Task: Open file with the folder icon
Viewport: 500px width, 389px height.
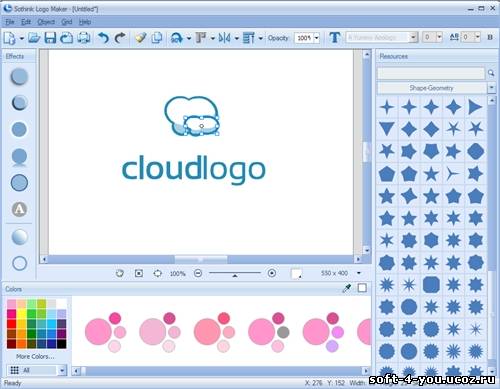Action: coord(34,38)
